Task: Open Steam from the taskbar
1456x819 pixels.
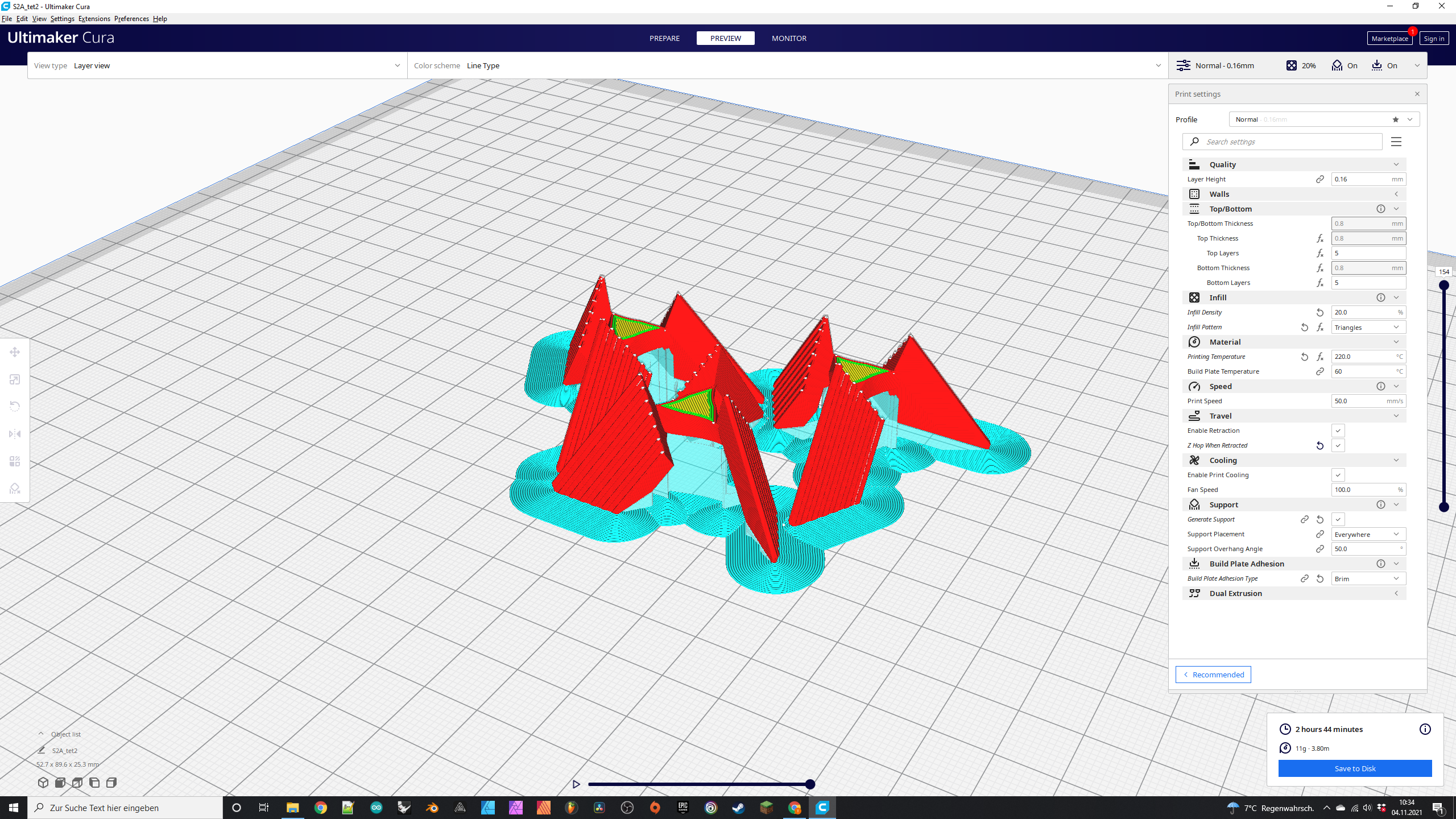Action: (738, 808)
